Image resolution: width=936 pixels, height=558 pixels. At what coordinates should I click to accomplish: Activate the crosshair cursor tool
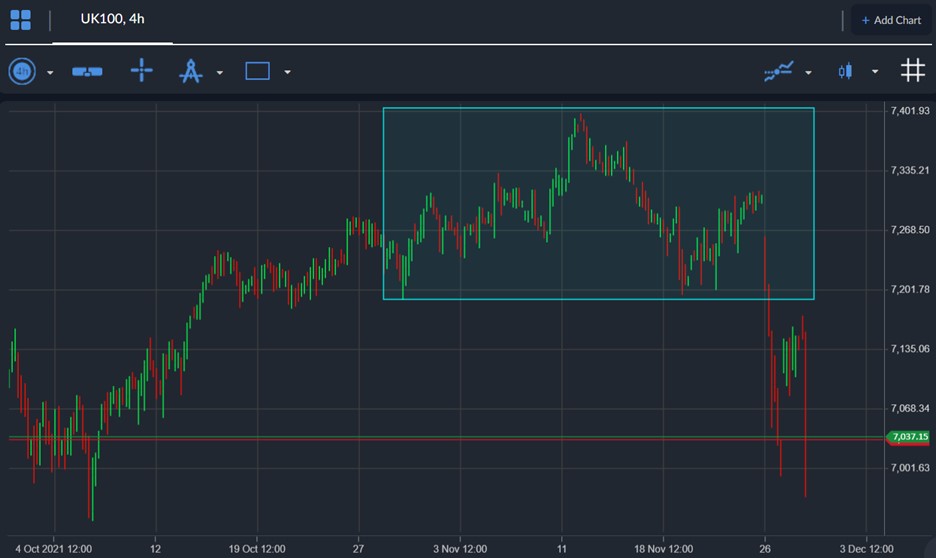pyautogui.click(x=141, y=70)
